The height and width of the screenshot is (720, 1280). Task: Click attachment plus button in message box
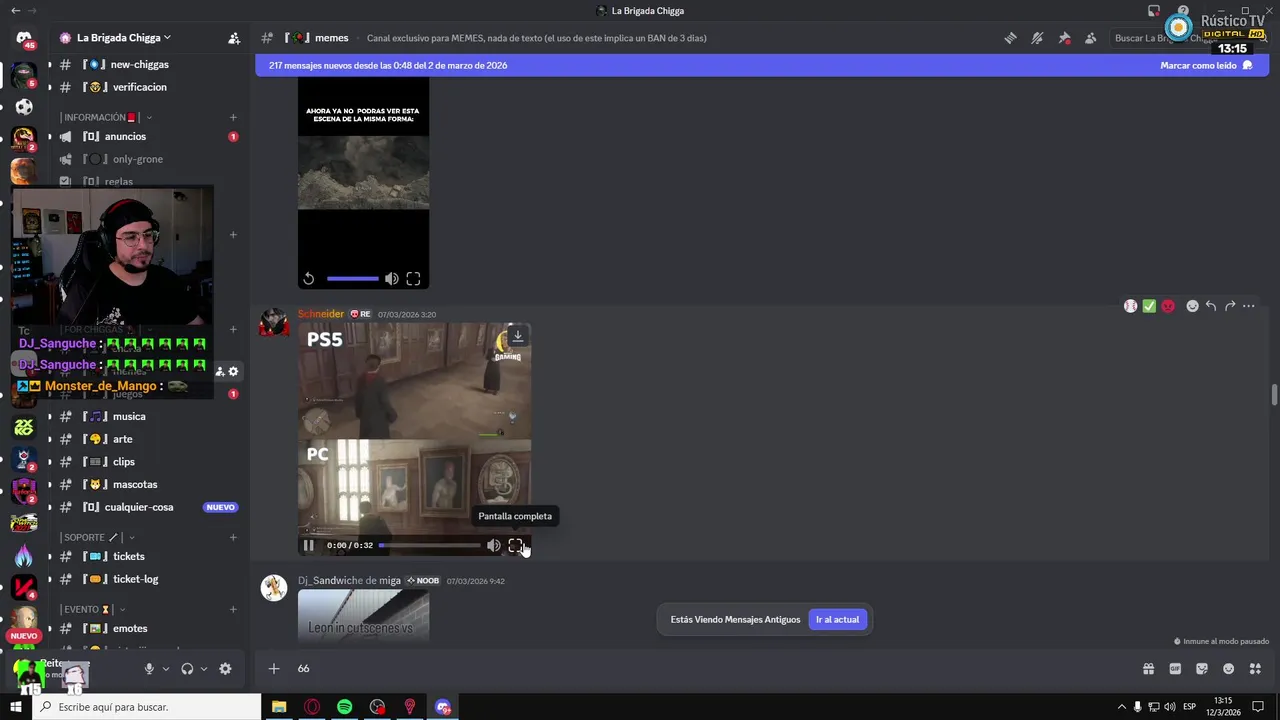pyautogui.click(x=273, y=668)
